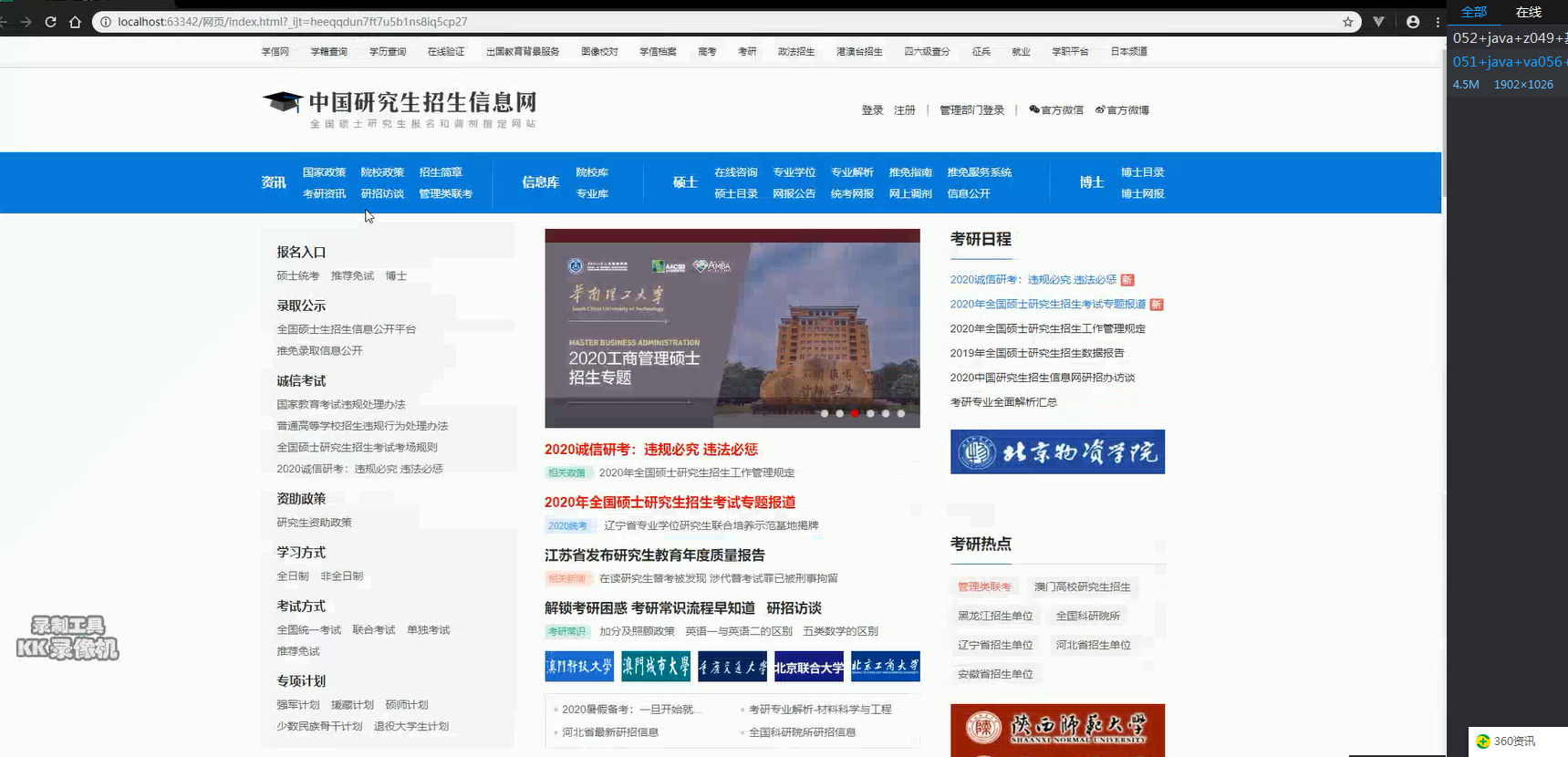Open 考研专业全面解析汇总 link
The width and height of the screenshot is (1568, 757).
click(1003, 402)
